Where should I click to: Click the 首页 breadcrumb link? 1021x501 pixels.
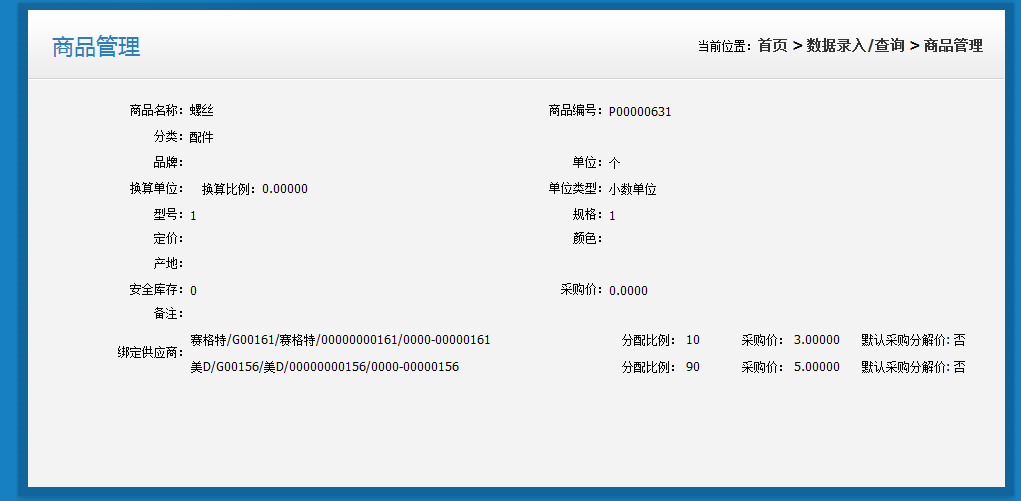click(x=772, y=46)
